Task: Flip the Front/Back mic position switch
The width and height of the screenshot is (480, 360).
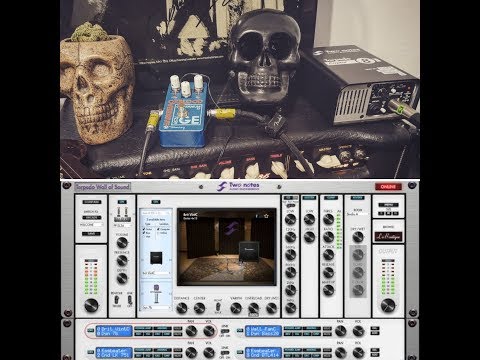Action: pos(217,306)
